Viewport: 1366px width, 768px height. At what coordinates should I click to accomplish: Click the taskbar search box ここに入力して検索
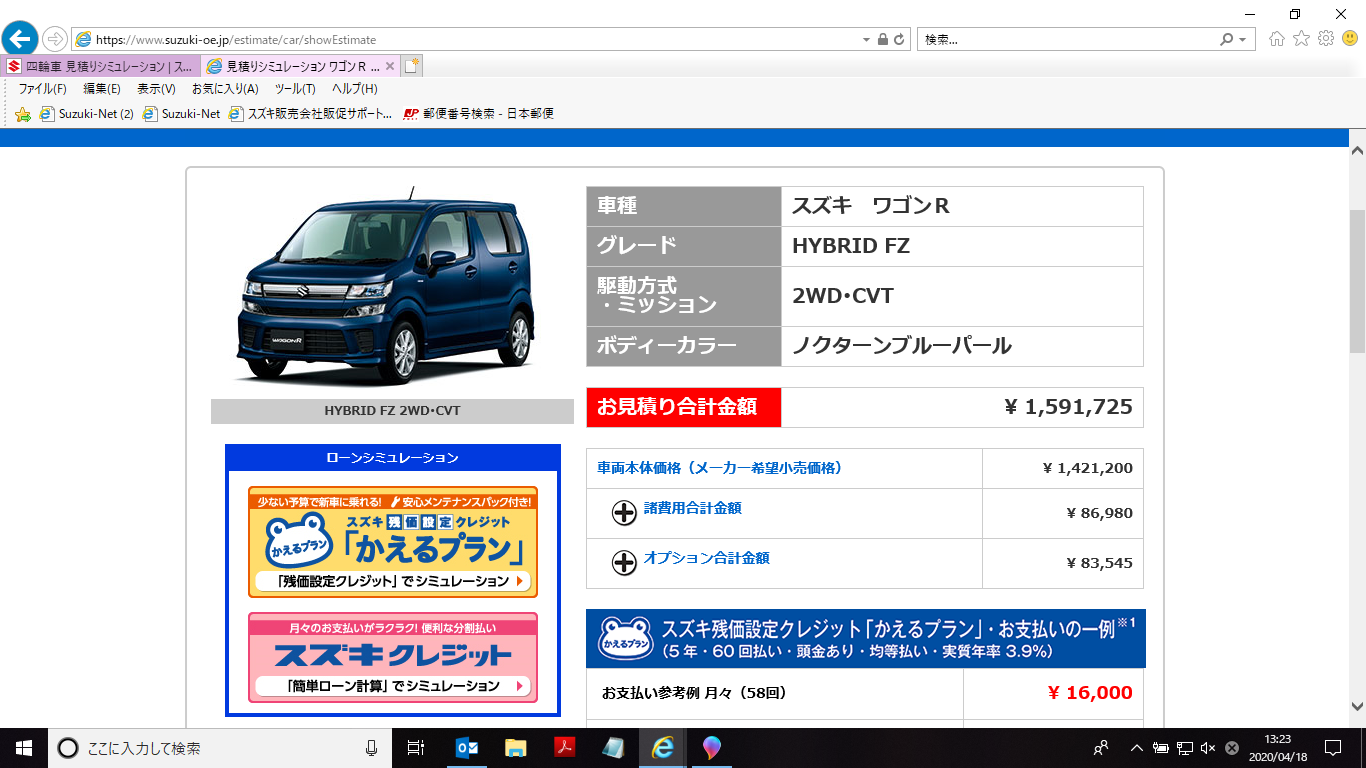[221, 747]
